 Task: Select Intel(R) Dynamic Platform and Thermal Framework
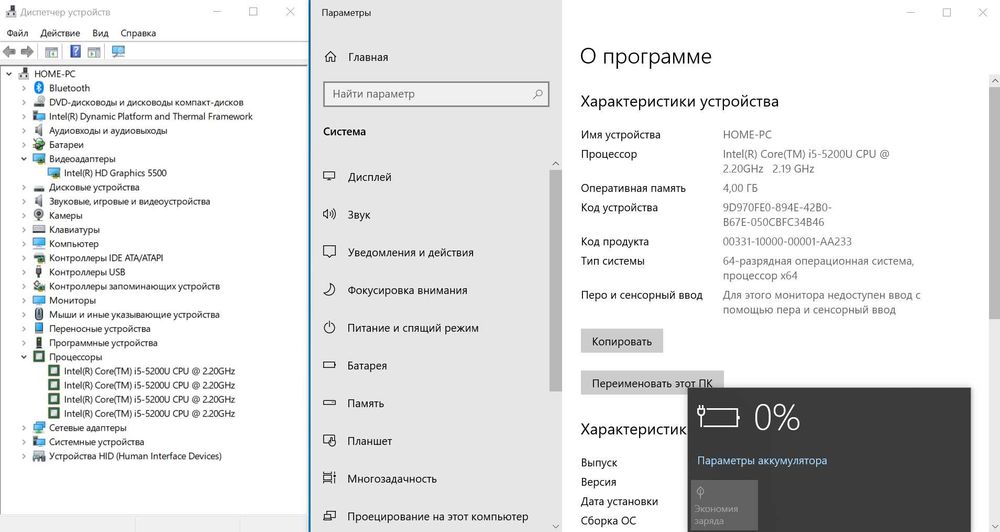(151, 117)
